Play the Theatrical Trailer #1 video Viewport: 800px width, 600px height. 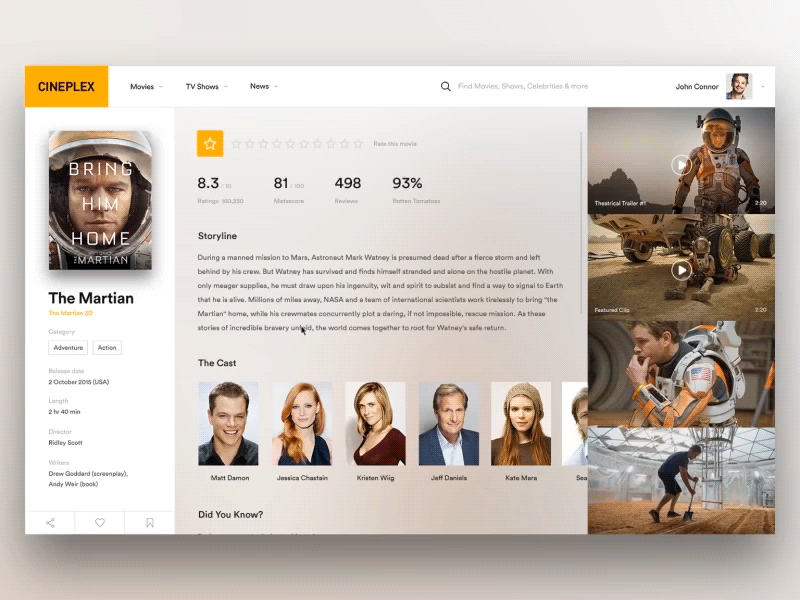click(x=683, y=165)
